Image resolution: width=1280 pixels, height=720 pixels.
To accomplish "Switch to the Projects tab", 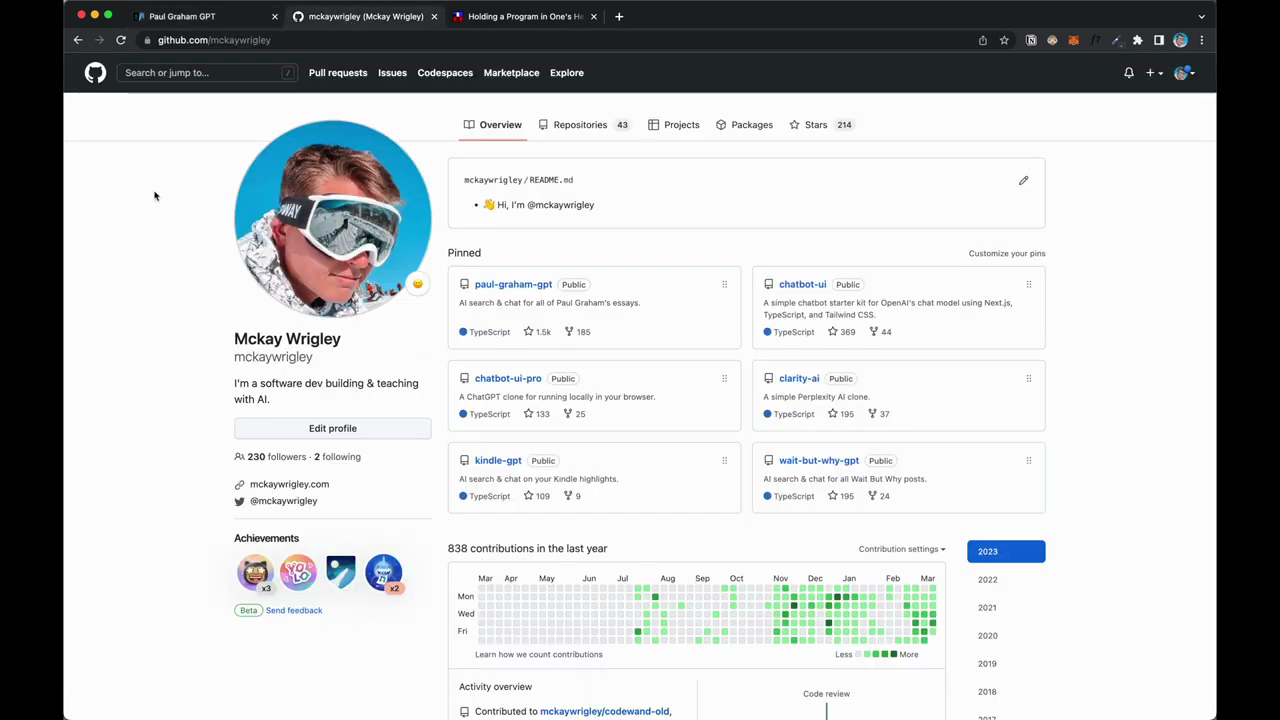I will (673, 125).
